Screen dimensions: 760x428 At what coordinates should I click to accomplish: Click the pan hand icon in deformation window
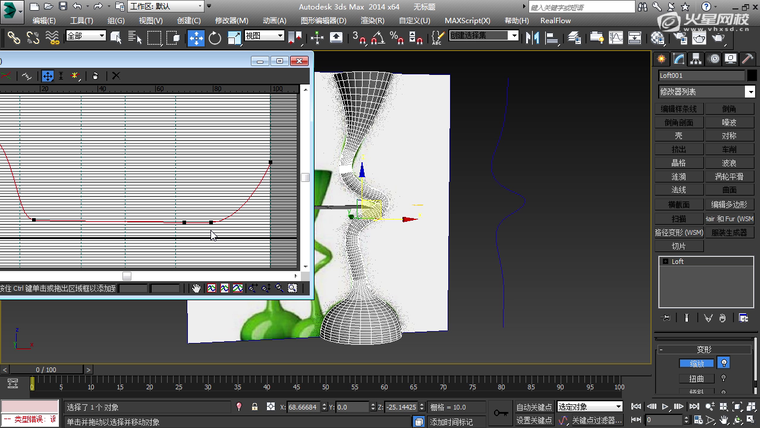coord(197,288)
